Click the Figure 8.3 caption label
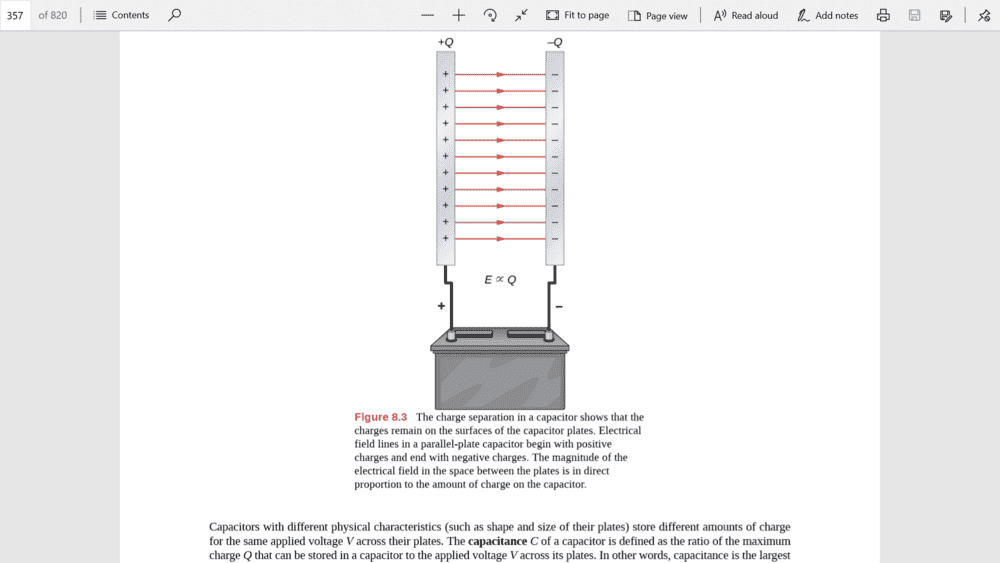 click(x=381, y=417)
